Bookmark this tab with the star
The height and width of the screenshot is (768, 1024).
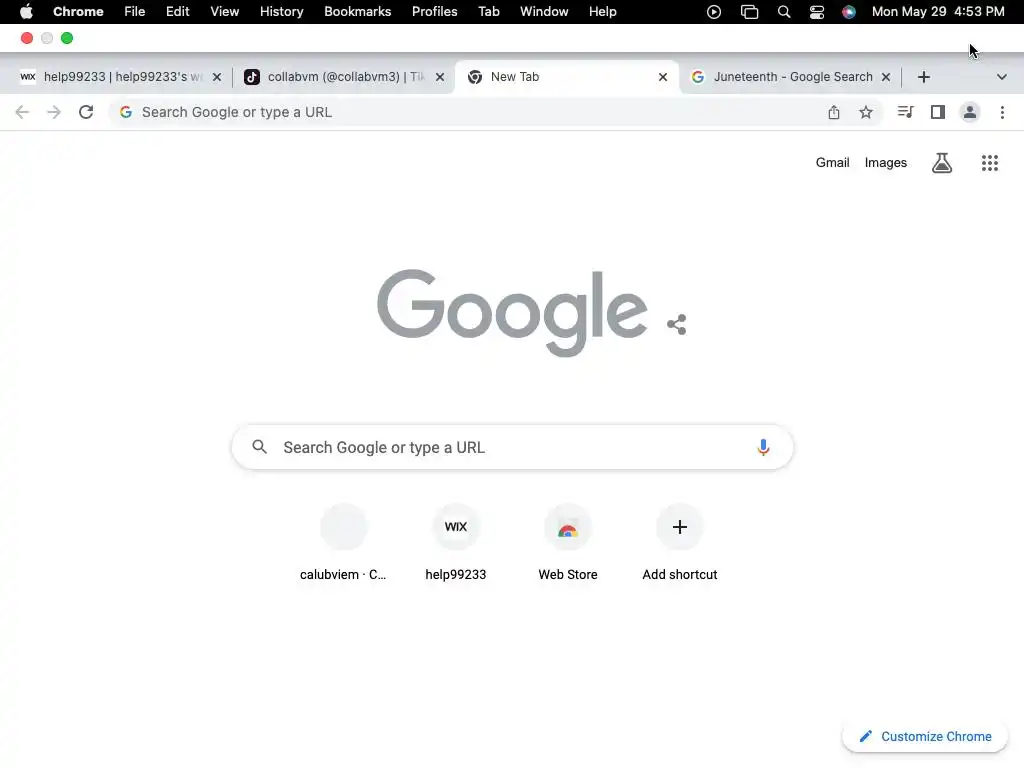pos(866,112)
